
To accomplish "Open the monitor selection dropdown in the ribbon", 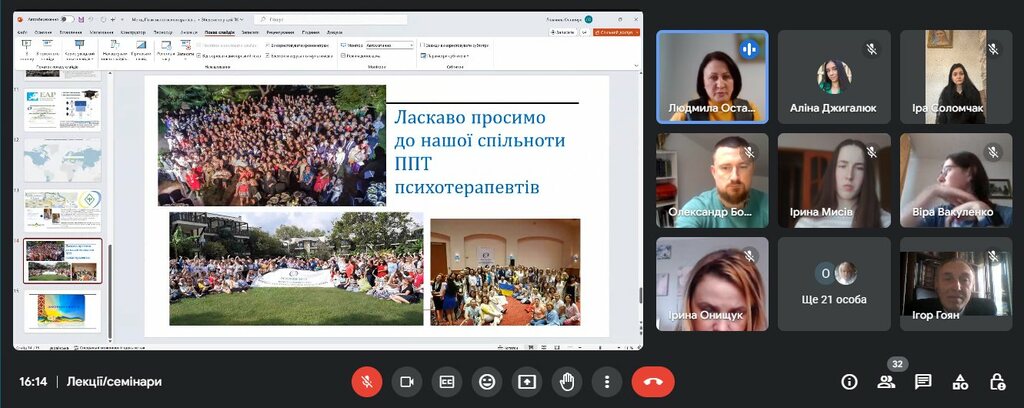I will point(390,45).
